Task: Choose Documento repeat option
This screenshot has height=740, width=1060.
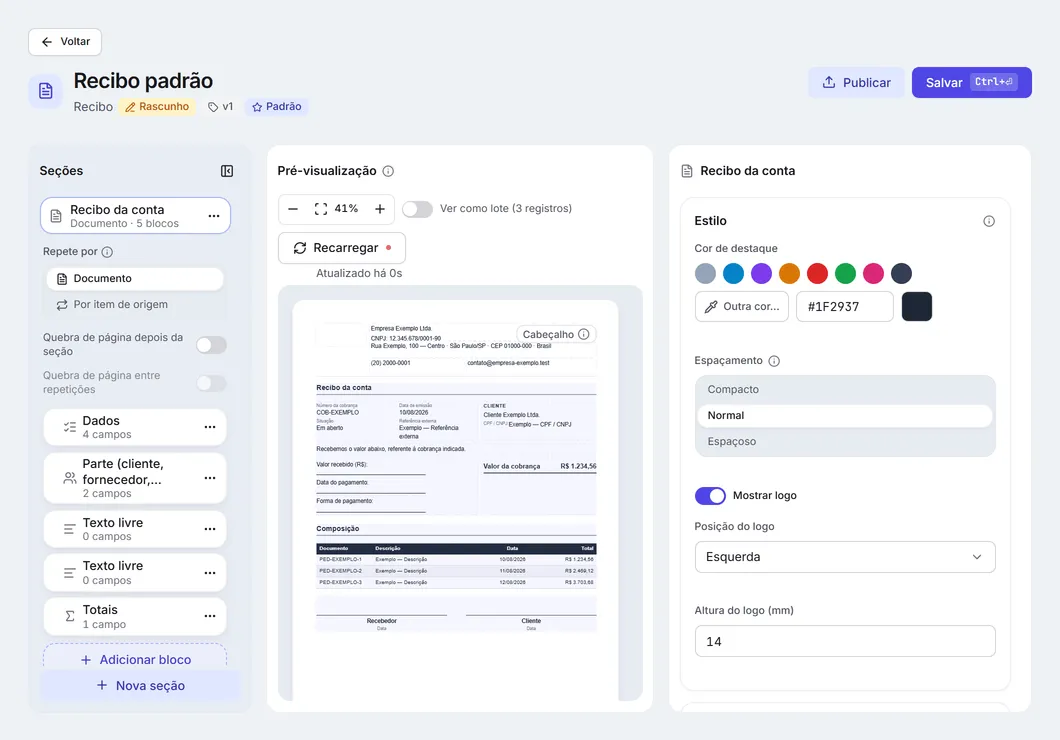Action: 135,278
